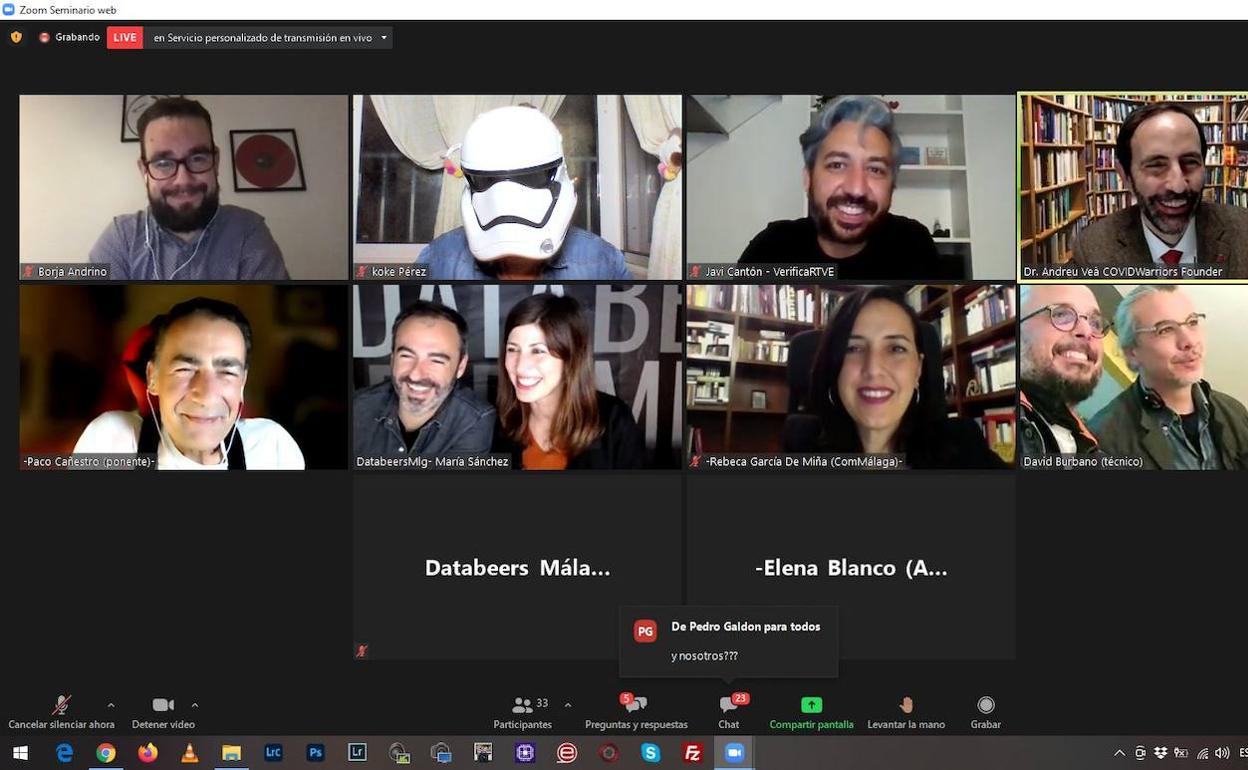This screenshot has height=770, width=1248.
Task: Expand audio options arrow next to microphone
Action: click(111, 705)
